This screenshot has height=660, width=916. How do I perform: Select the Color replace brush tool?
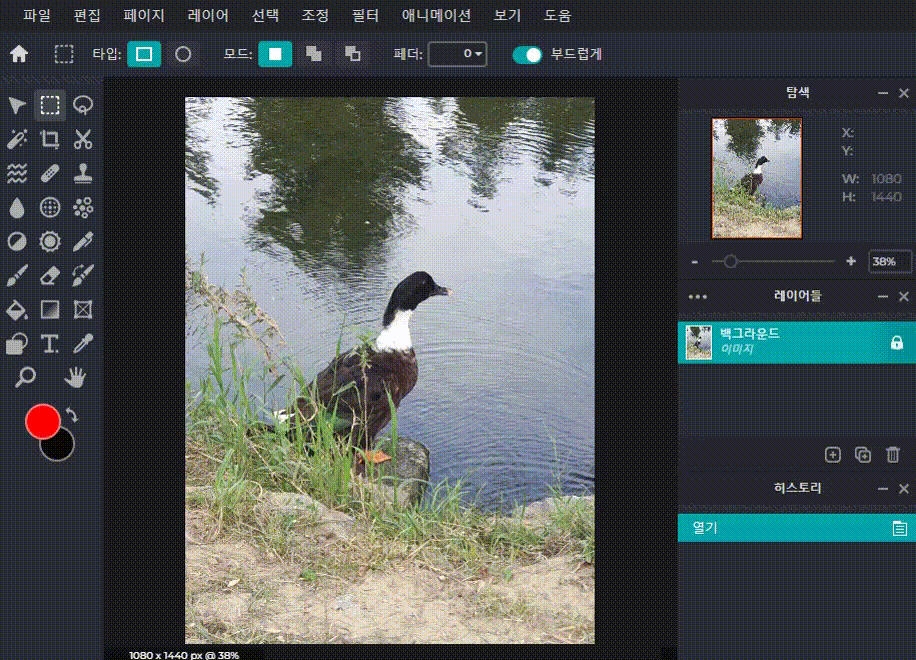pyautogui.click(x=83, y=276)
